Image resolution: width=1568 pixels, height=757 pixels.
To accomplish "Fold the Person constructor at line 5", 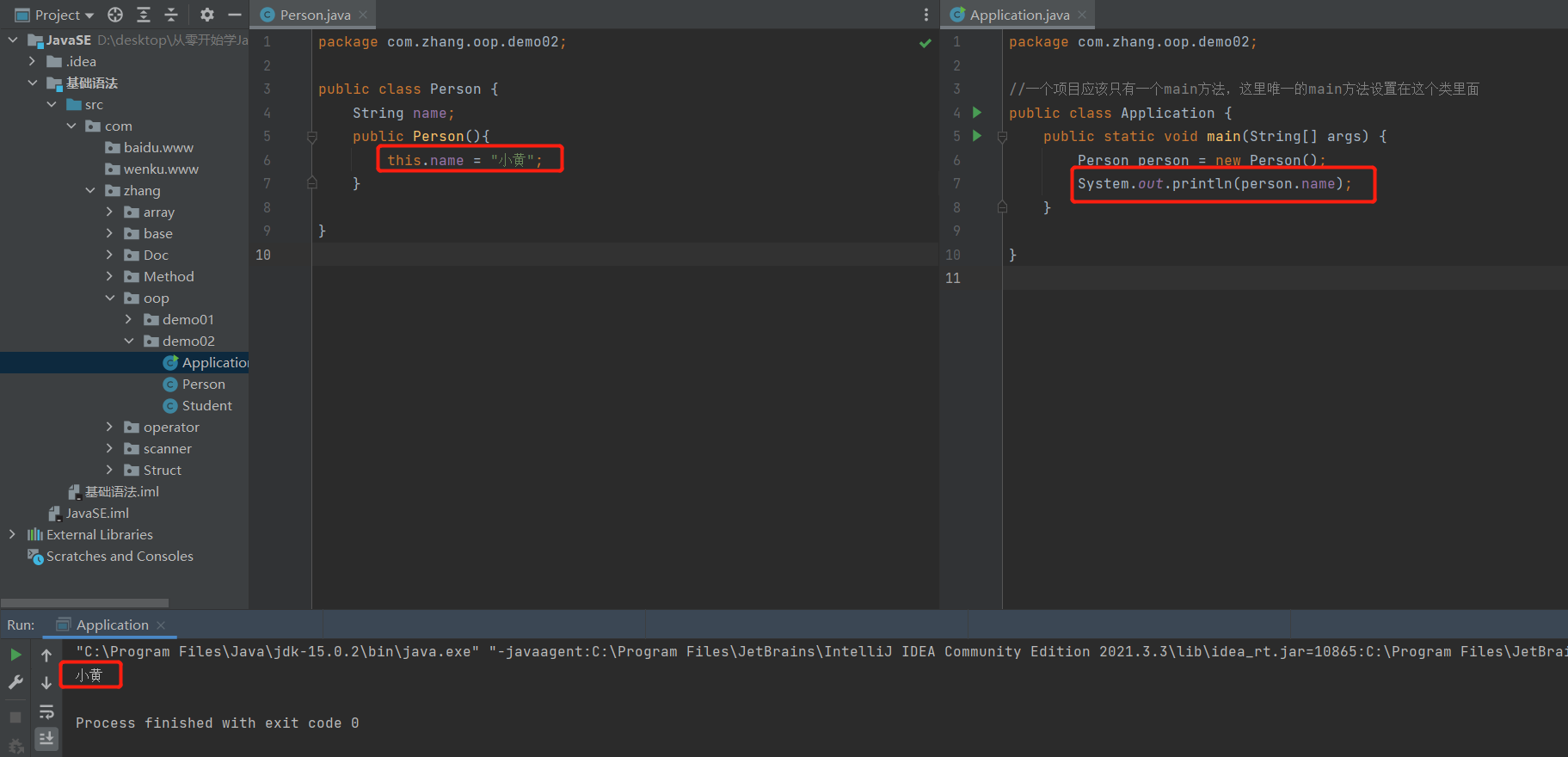I will (x=312, y=137).
